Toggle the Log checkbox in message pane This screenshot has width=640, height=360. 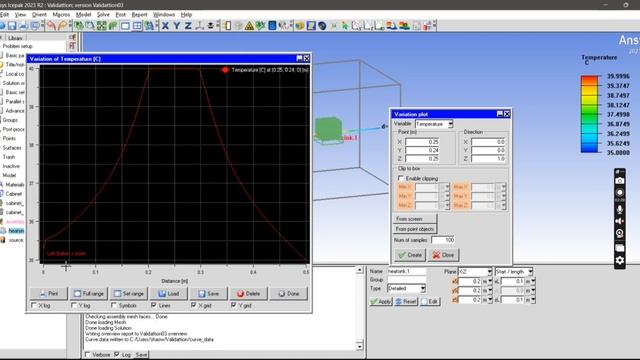(117, 354)
